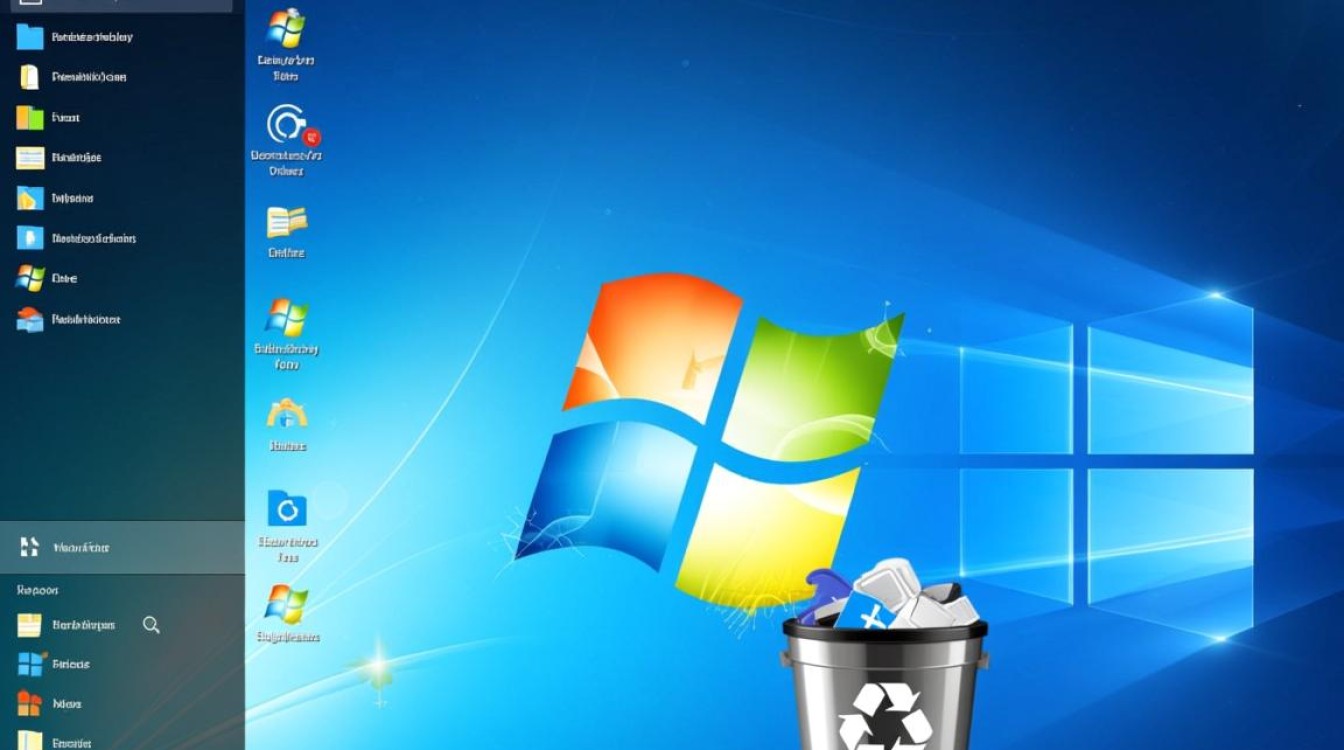The height and width of the screenshot is (750, 1344).
Task: Open the white circular icon with red badge
Action: pos(289,126)
